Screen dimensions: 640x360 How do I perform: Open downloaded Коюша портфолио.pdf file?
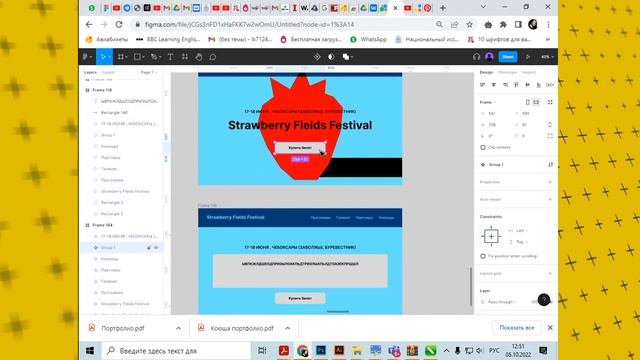(x=237, y=328)
